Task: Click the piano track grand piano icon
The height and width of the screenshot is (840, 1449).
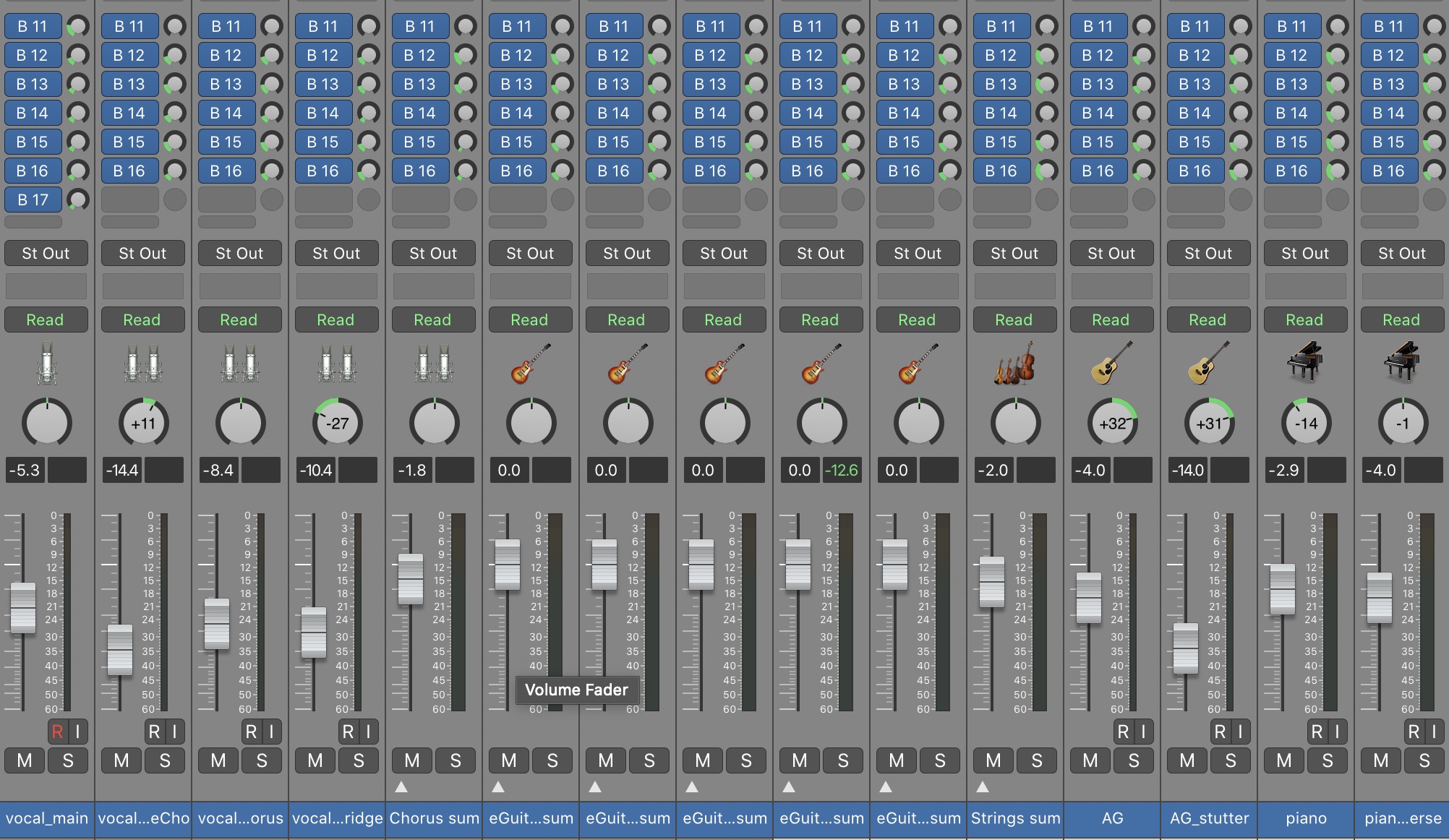Action: click(x=1305, y=362)
